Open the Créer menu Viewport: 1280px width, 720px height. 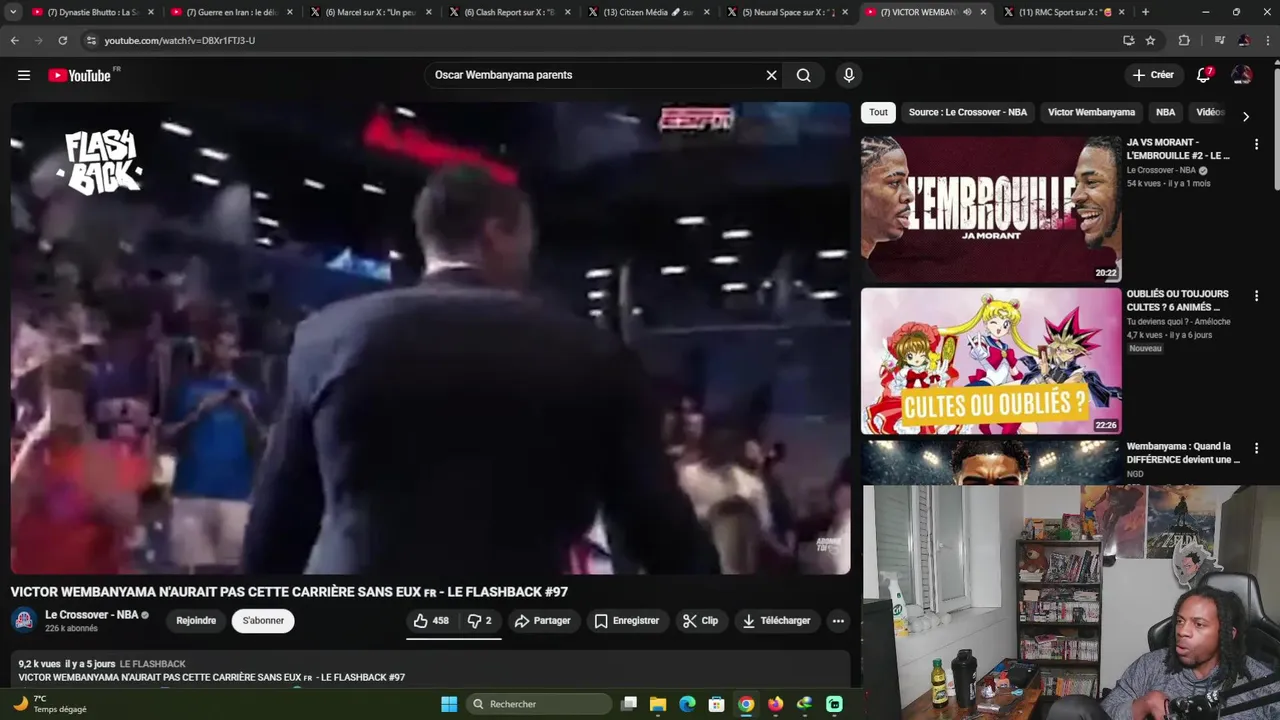coord(1153,75)
